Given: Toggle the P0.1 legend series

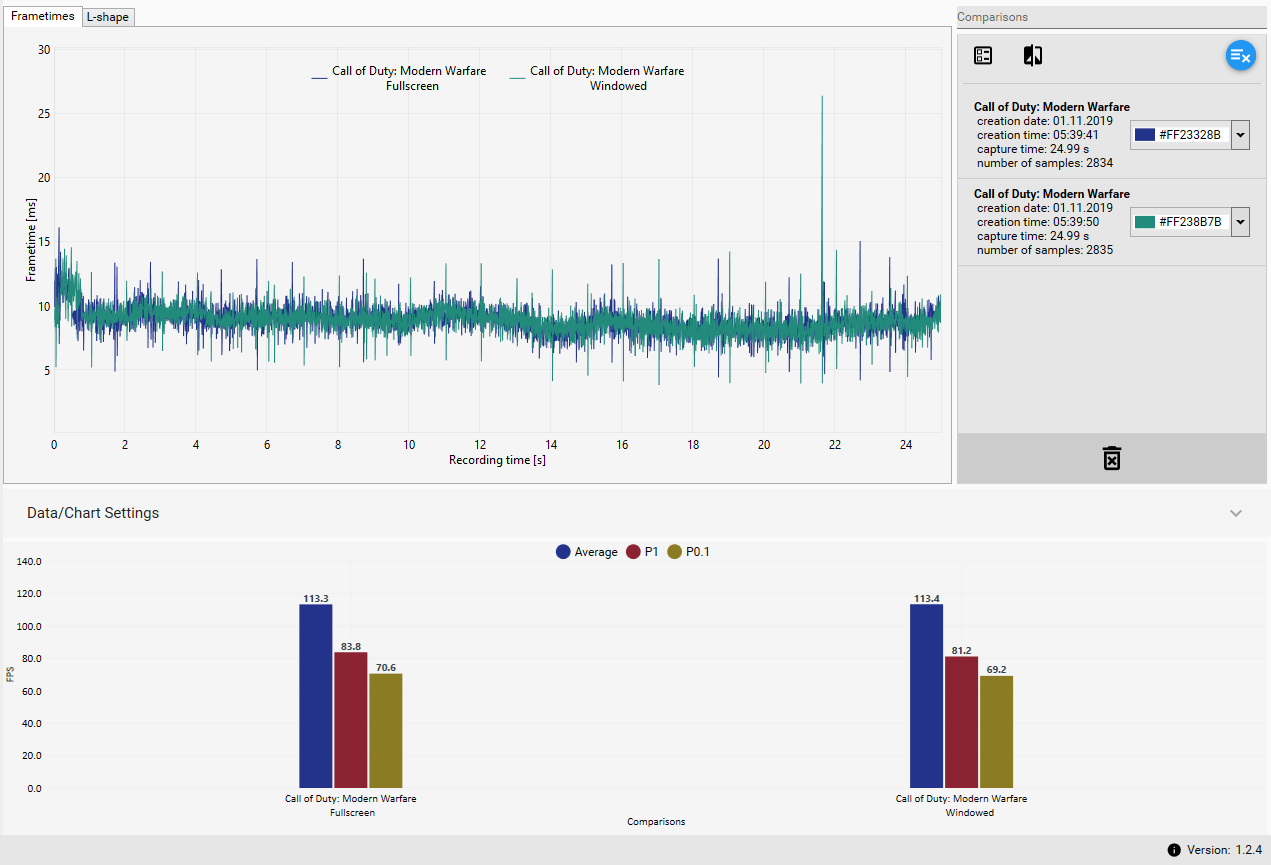Looking at the screenshot, I should click(x=688, y=552).
